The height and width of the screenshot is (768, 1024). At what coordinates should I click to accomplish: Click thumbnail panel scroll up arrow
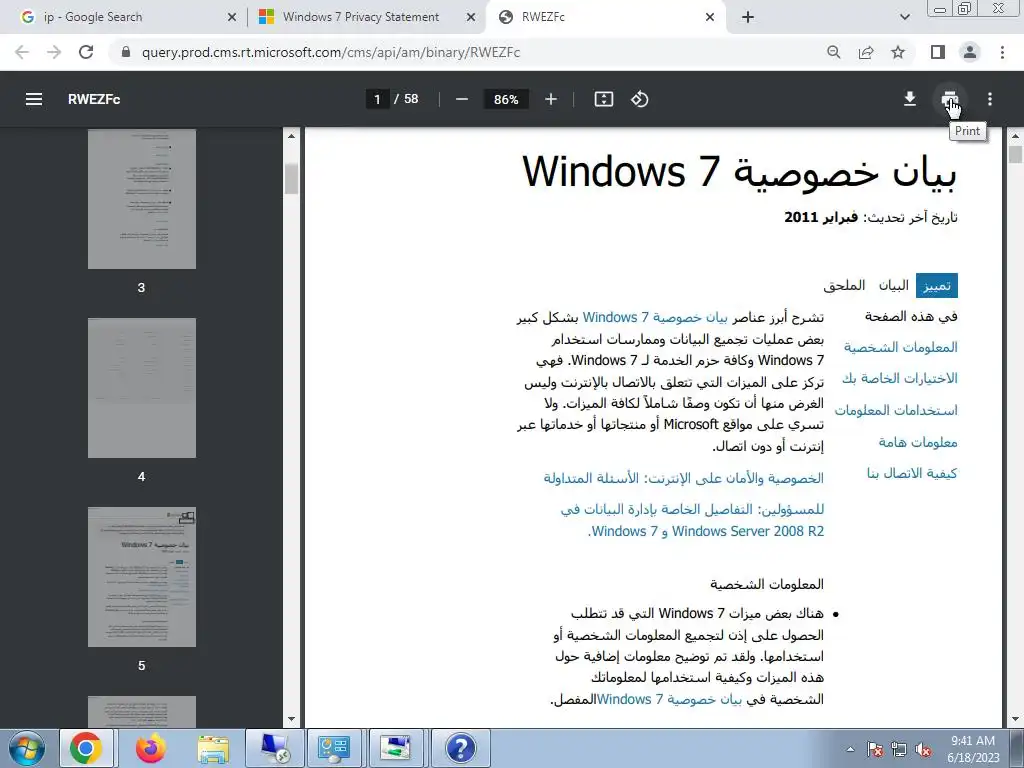[x=291, y=136]
